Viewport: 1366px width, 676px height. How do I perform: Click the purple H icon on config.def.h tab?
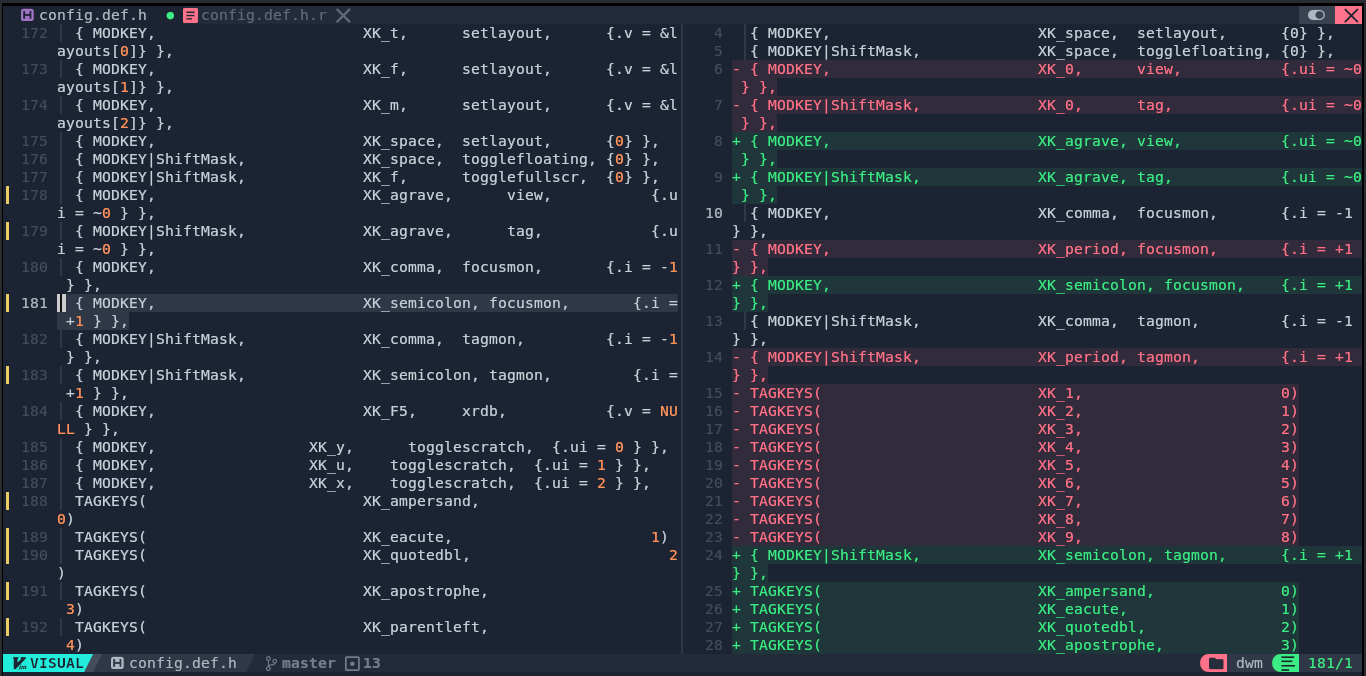click(27, 15)
